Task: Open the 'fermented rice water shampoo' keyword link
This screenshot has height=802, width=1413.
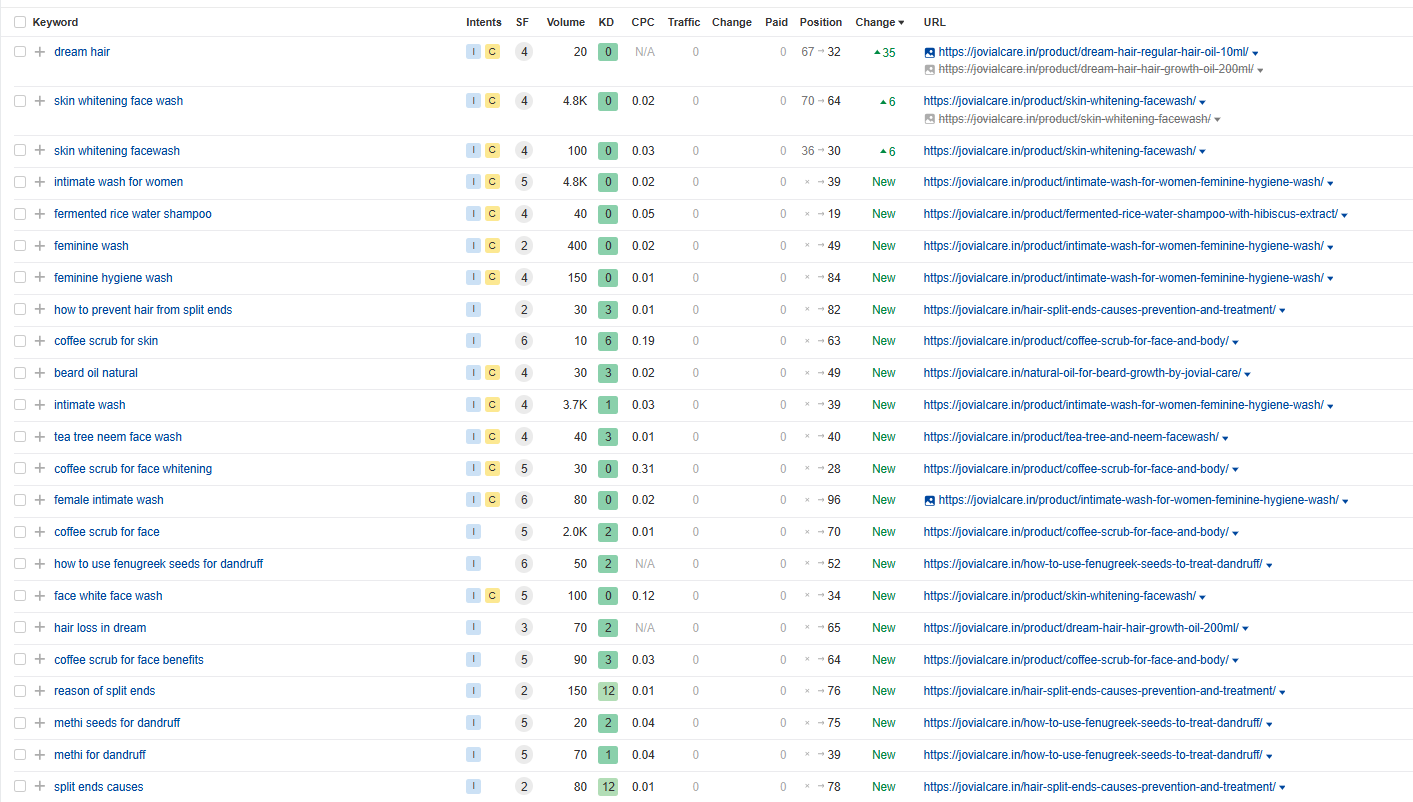Action: (x=132, y=214)
